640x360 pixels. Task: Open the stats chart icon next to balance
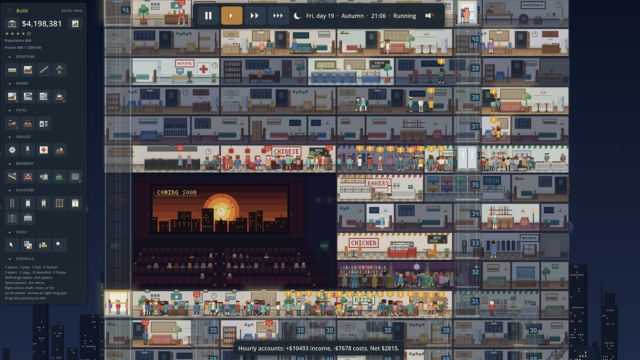pyautogui.click(x=75, y=24)
